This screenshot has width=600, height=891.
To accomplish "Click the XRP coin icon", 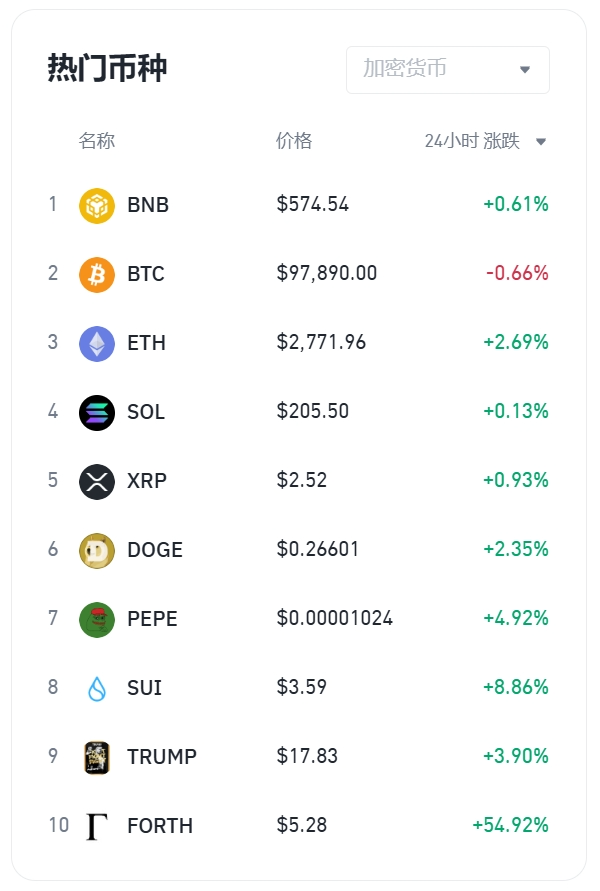I will point(97,481).
